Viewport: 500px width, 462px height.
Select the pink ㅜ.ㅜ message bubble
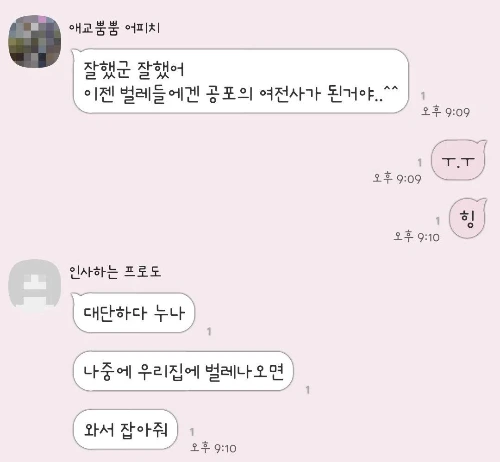pos(459,160)
